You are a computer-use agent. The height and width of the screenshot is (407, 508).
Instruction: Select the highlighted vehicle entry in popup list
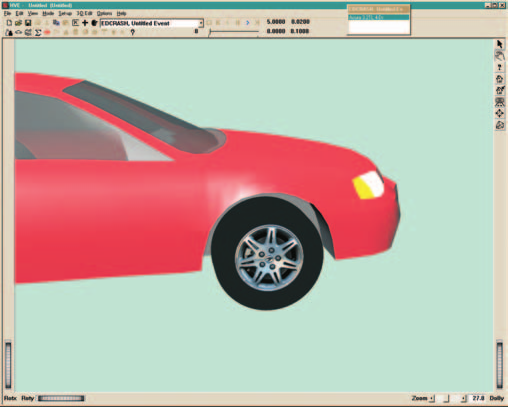click(x=379, y=17)
